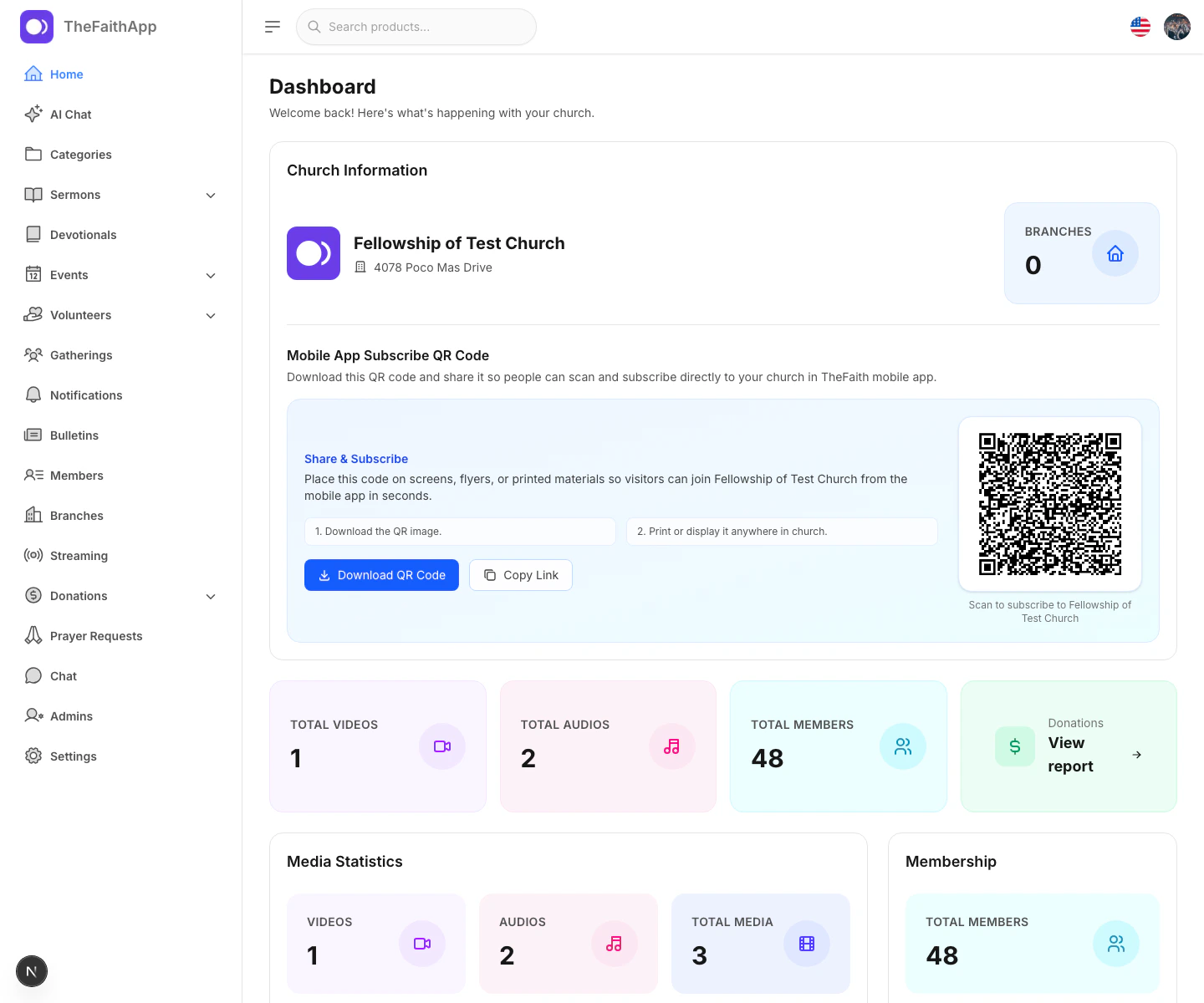This screenshot has height=1003, width=1204.
Task: Click the building icon next to the address
Action: click(360, 267)
